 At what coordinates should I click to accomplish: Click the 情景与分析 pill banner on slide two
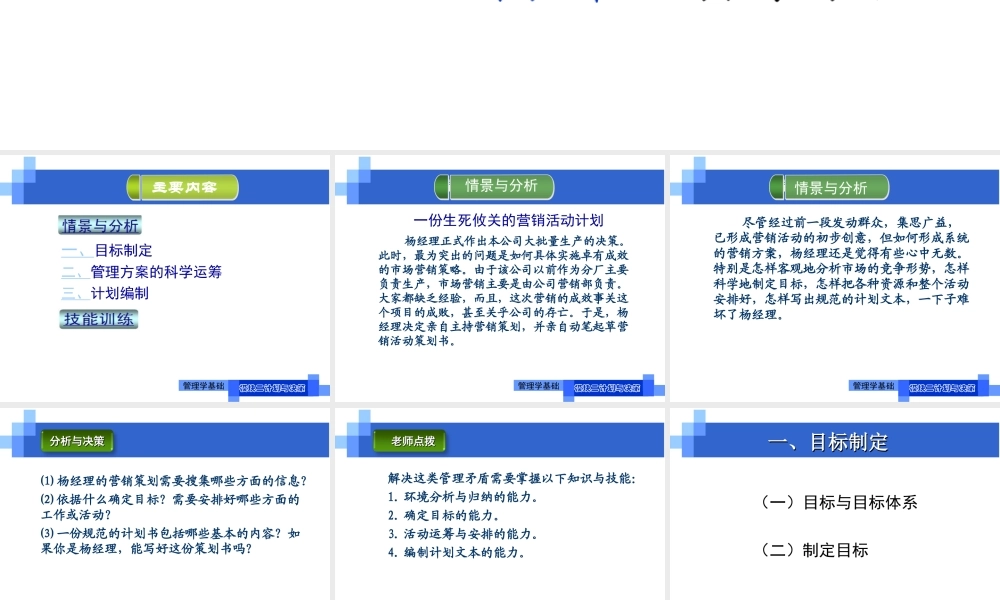click(504, 187)
